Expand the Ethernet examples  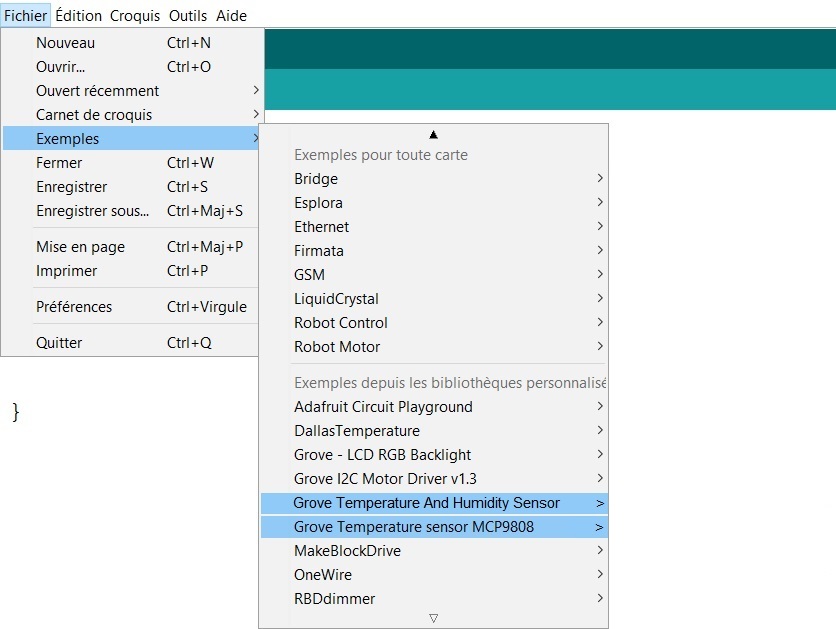pyautogui.click(x=434, y=227)
